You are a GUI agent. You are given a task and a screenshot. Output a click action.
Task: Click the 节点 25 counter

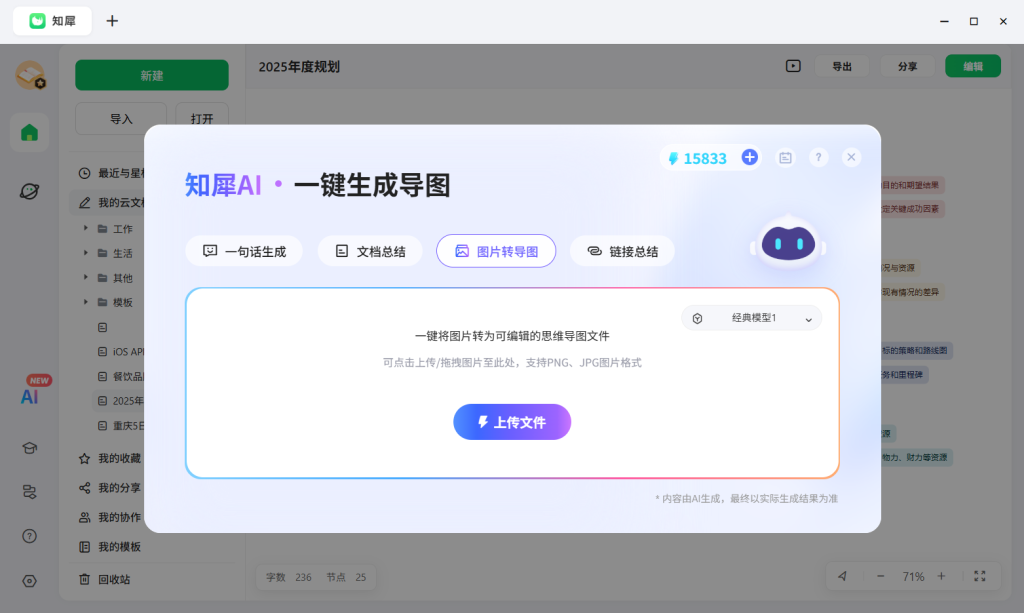pos(346,577)
